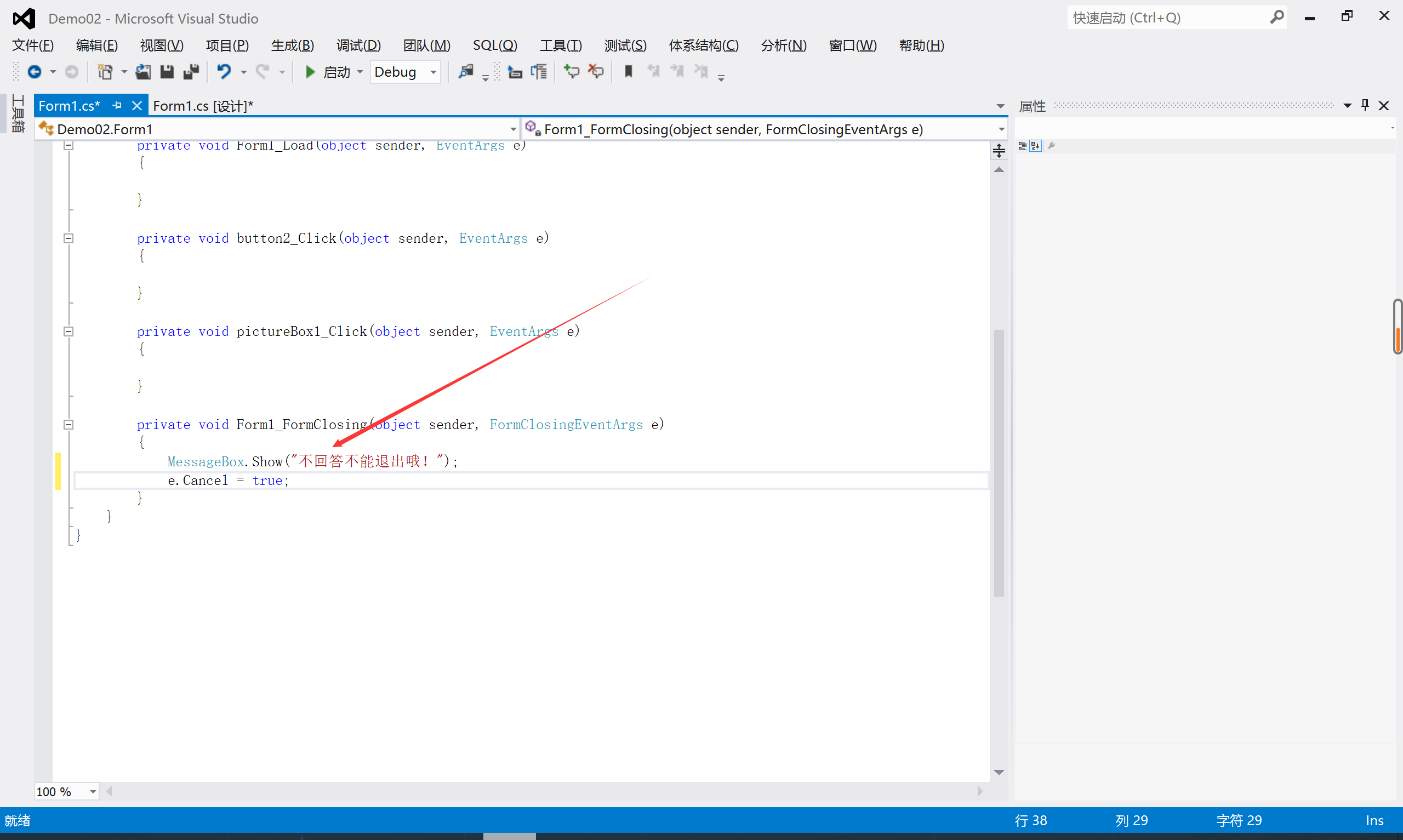The image size is (1403, 840).
Task: Open the active documents list dropdown
Action: 1000,106
